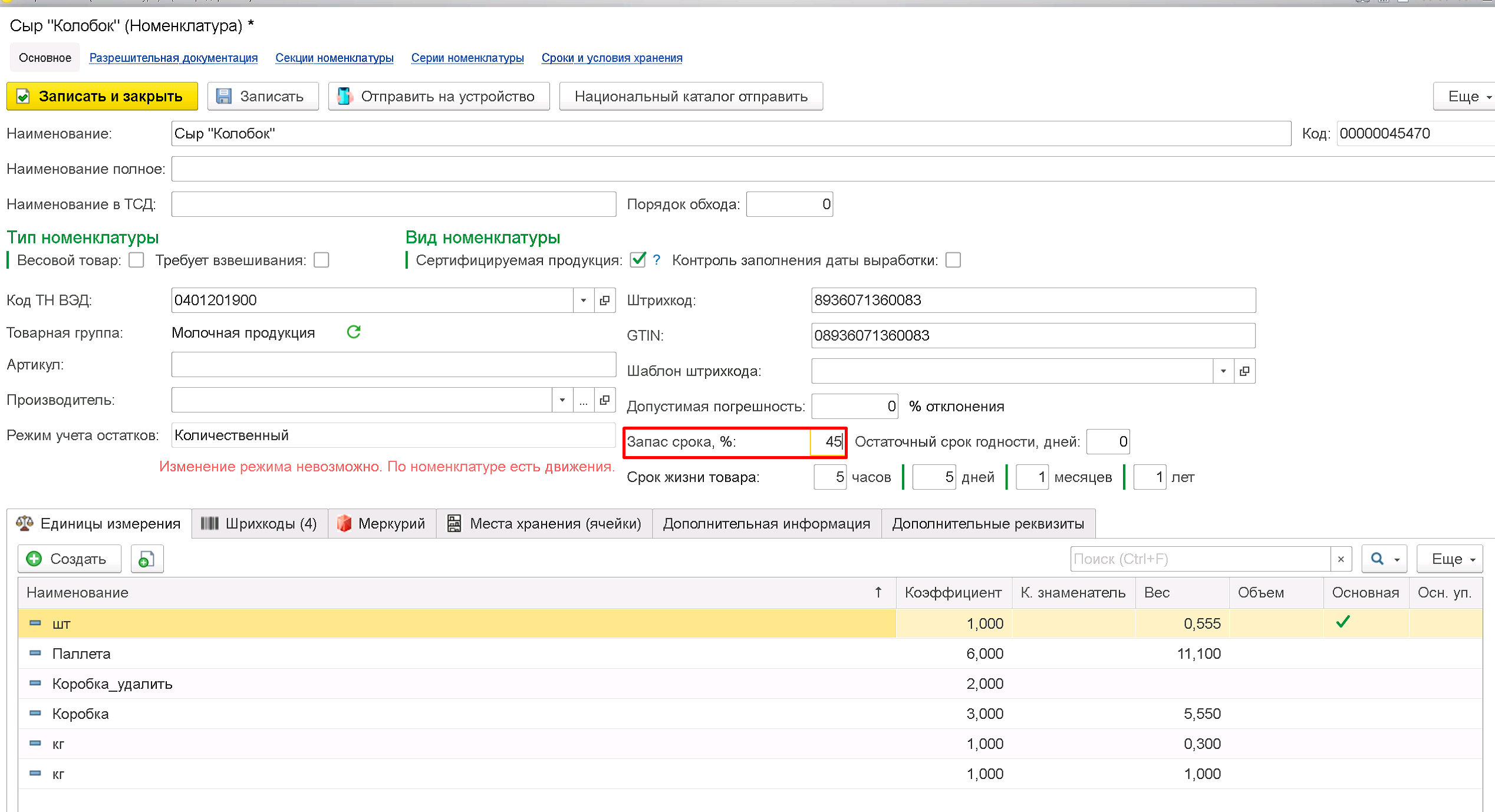Open the Дополнительная информация tab

(766, 523)
